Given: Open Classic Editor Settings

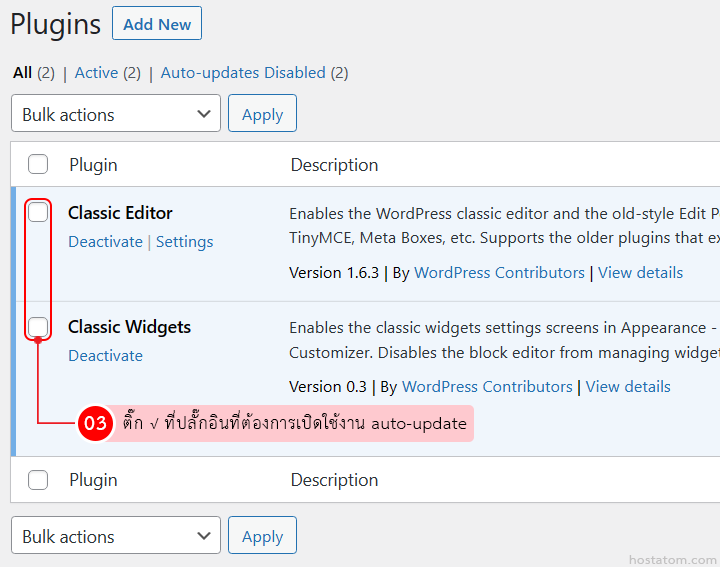Looking at the screenshot, I should [x=184, y=242].
